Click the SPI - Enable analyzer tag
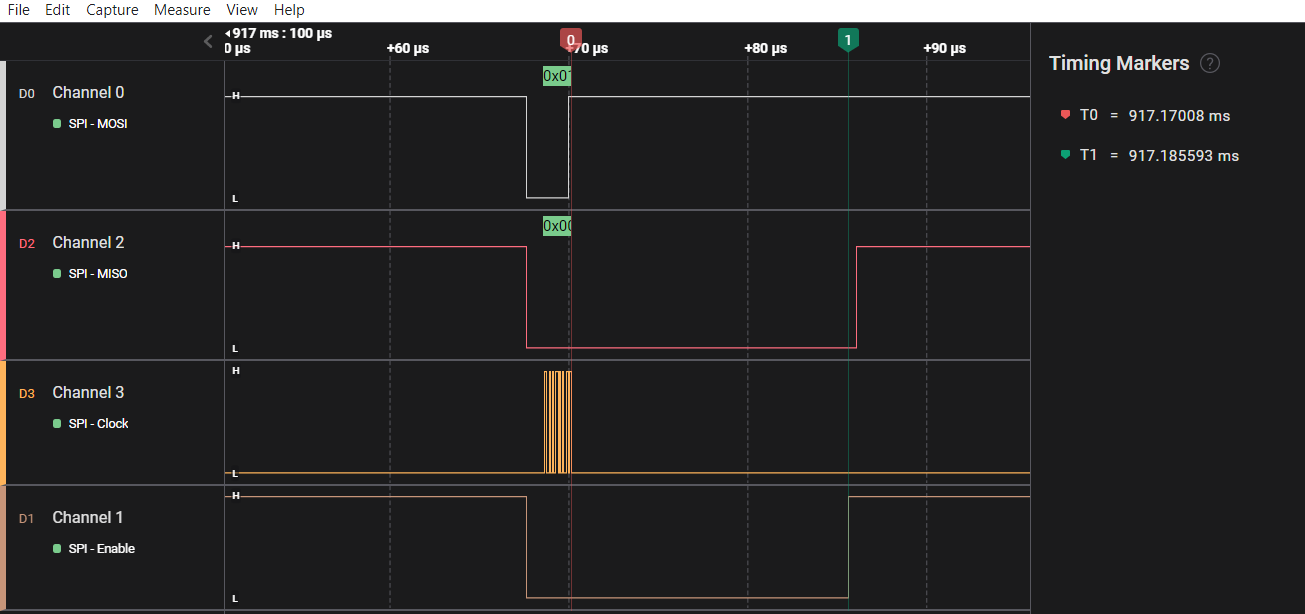This screenshot has height=614, width=1305. [x=94, y=549]
